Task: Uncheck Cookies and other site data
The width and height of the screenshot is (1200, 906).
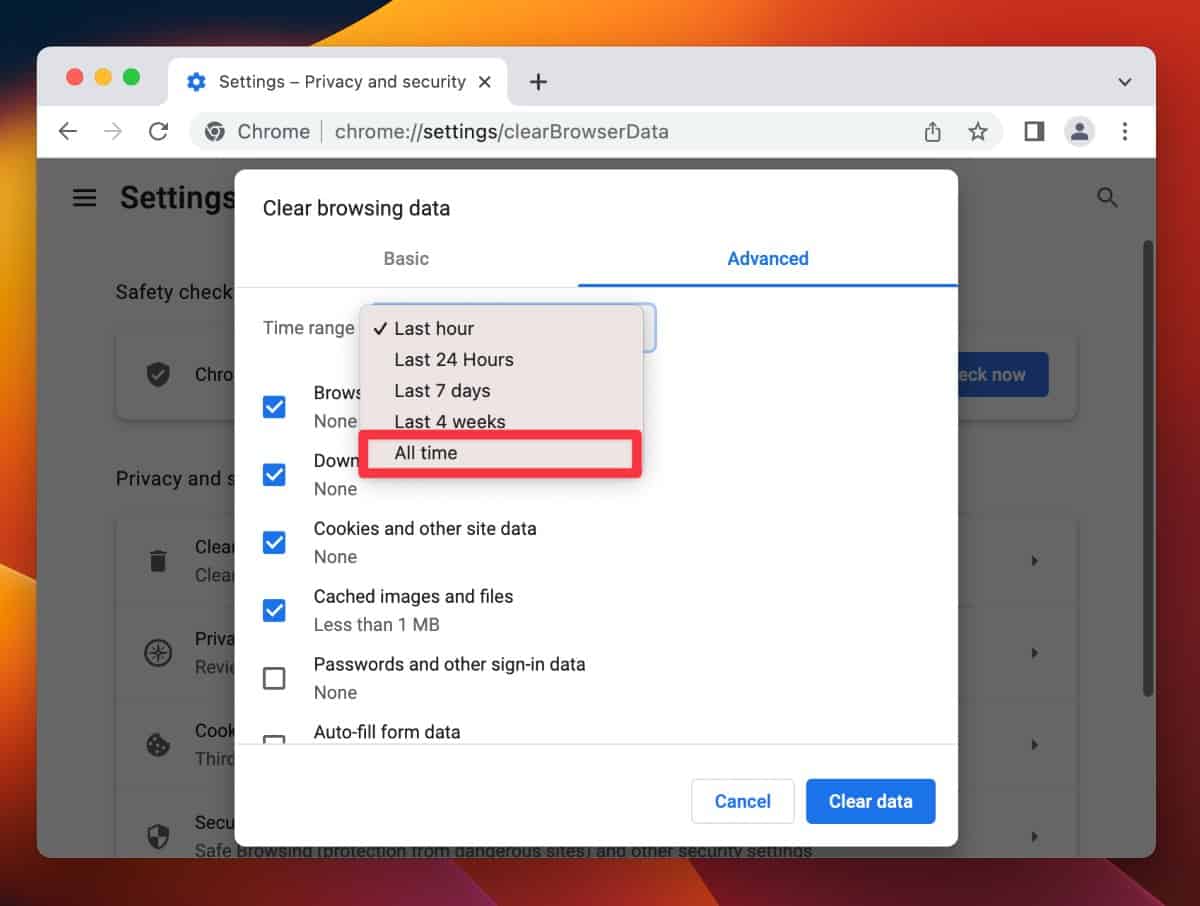Action: pos(274,542)
